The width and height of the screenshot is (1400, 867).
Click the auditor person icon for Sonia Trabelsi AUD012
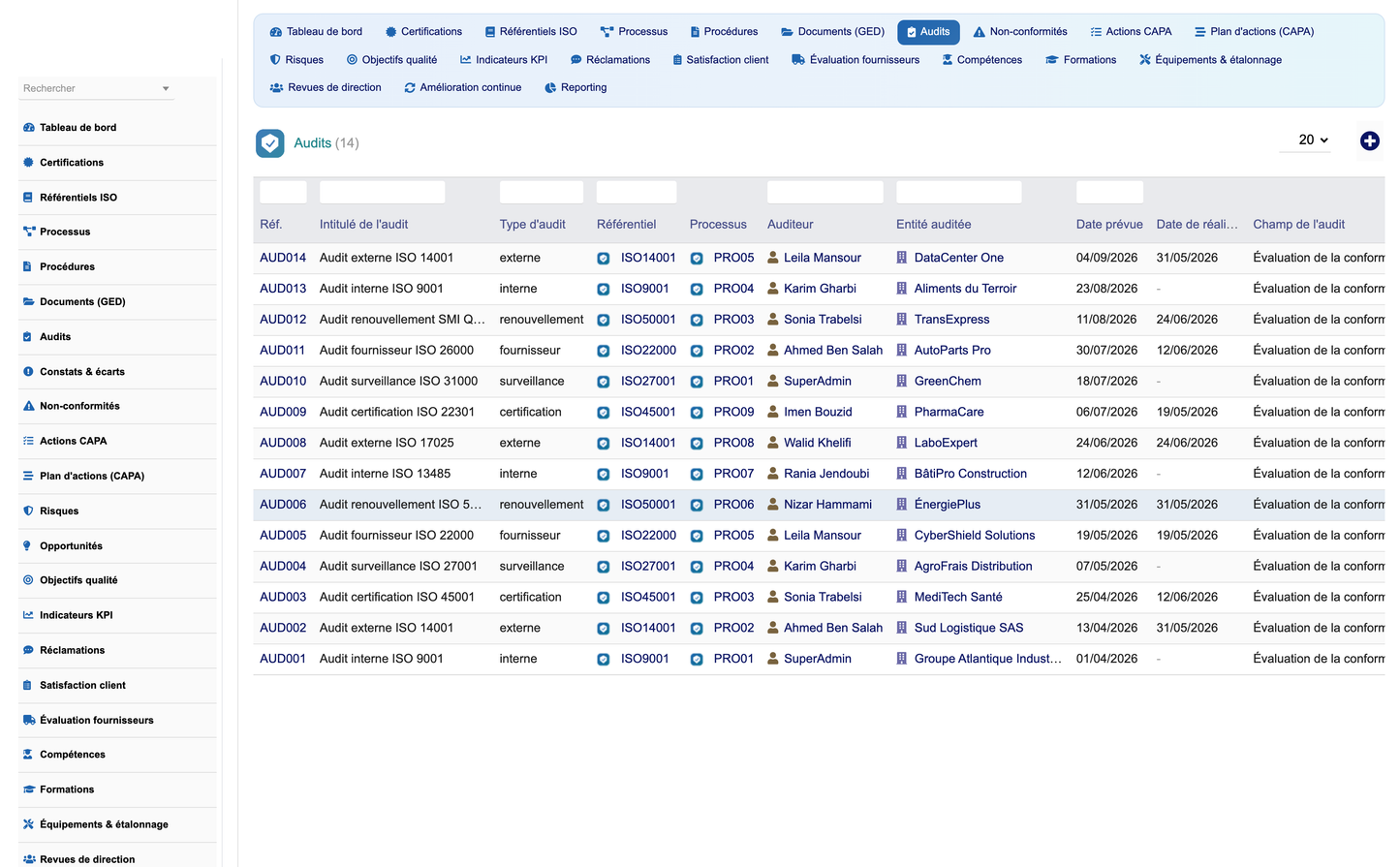coord(773,320)
